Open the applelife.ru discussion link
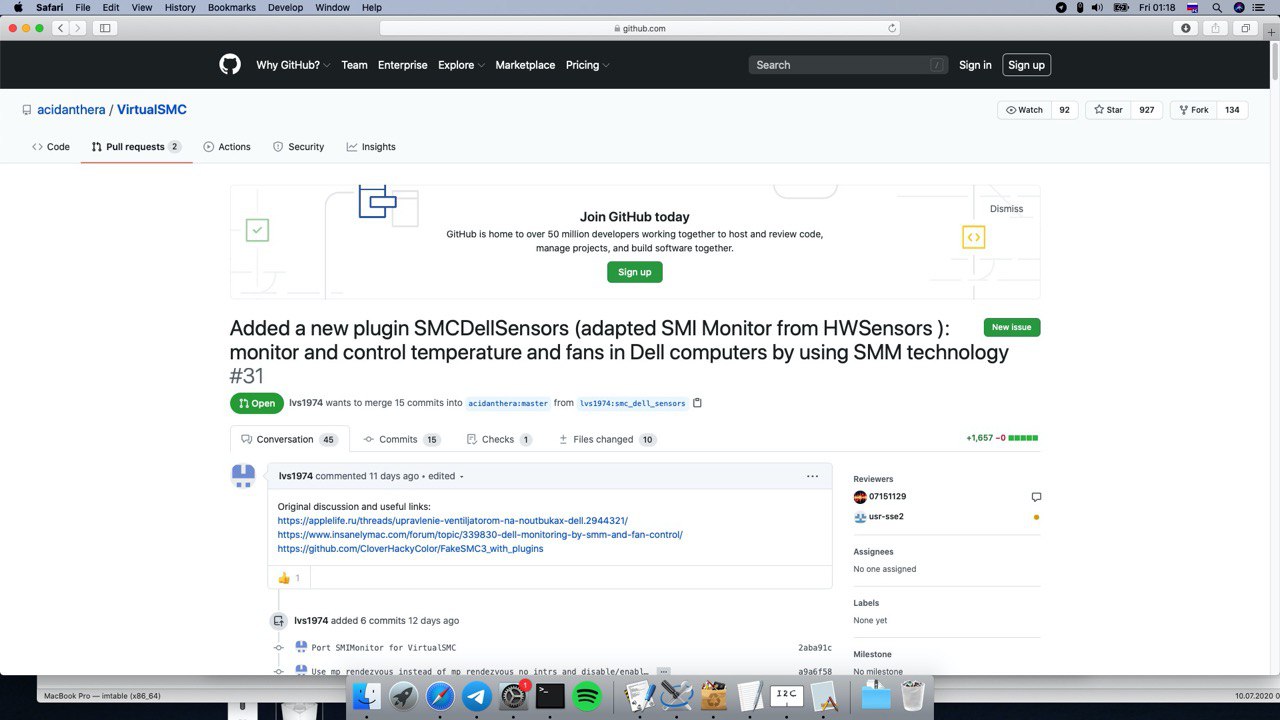The width and height of the screenshot is (1280, 720). [453, 521]
